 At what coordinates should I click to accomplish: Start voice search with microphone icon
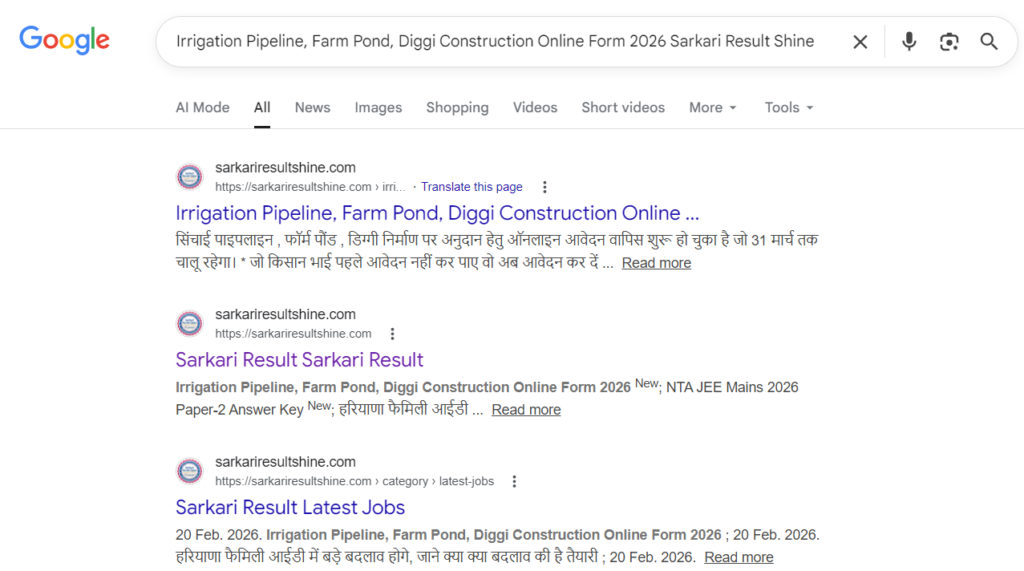click(x=909, y=41)
